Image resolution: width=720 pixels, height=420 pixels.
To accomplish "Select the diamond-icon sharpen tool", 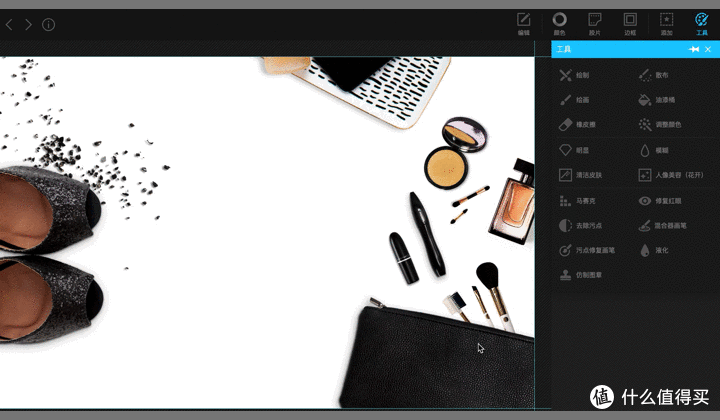I will (574, 150).
